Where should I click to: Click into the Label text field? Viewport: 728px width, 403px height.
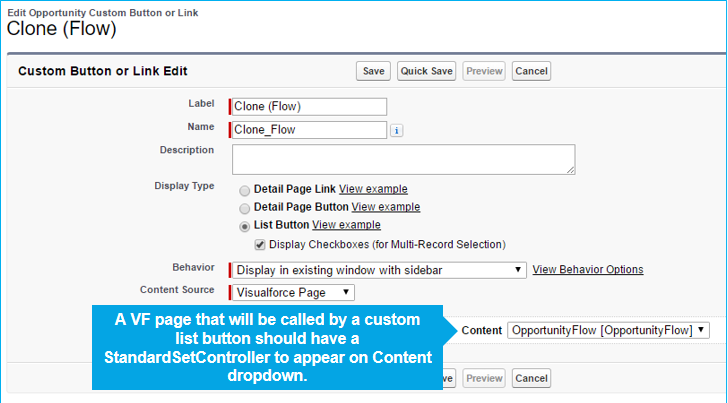pos(308,107)
